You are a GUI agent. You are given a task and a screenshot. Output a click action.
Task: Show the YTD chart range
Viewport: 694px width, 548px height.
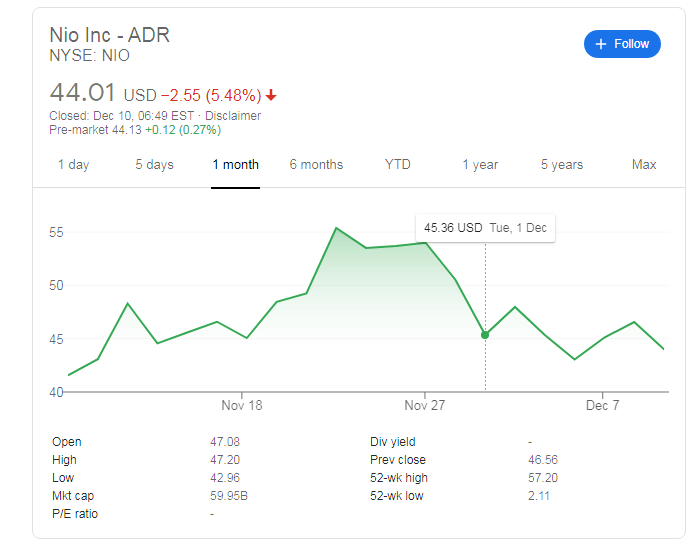397,165
